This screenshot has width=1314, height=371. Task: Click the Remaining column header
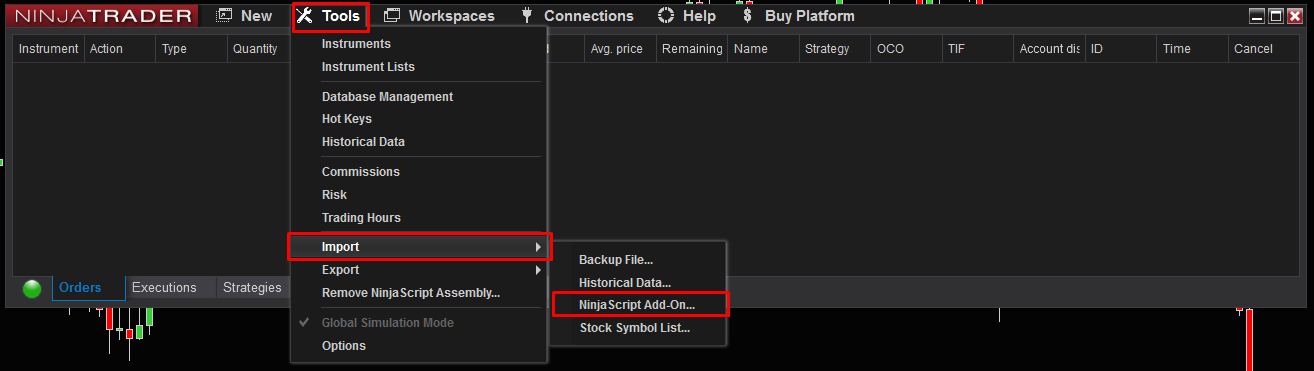pos(693,49)
